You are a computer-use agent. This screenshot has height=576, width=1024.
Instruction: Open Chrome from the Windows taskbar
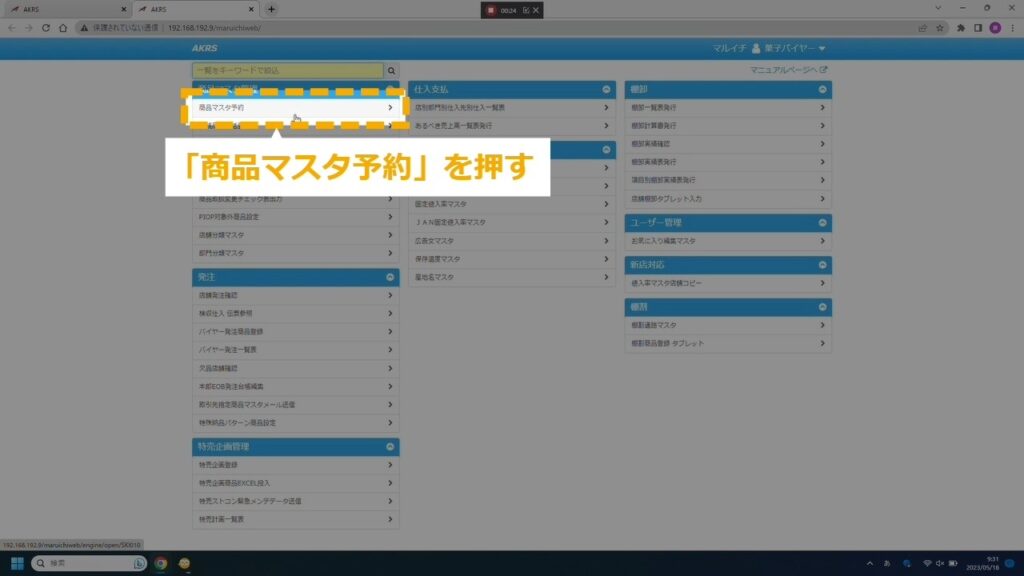pyautogui.click(x=160, y=563)
